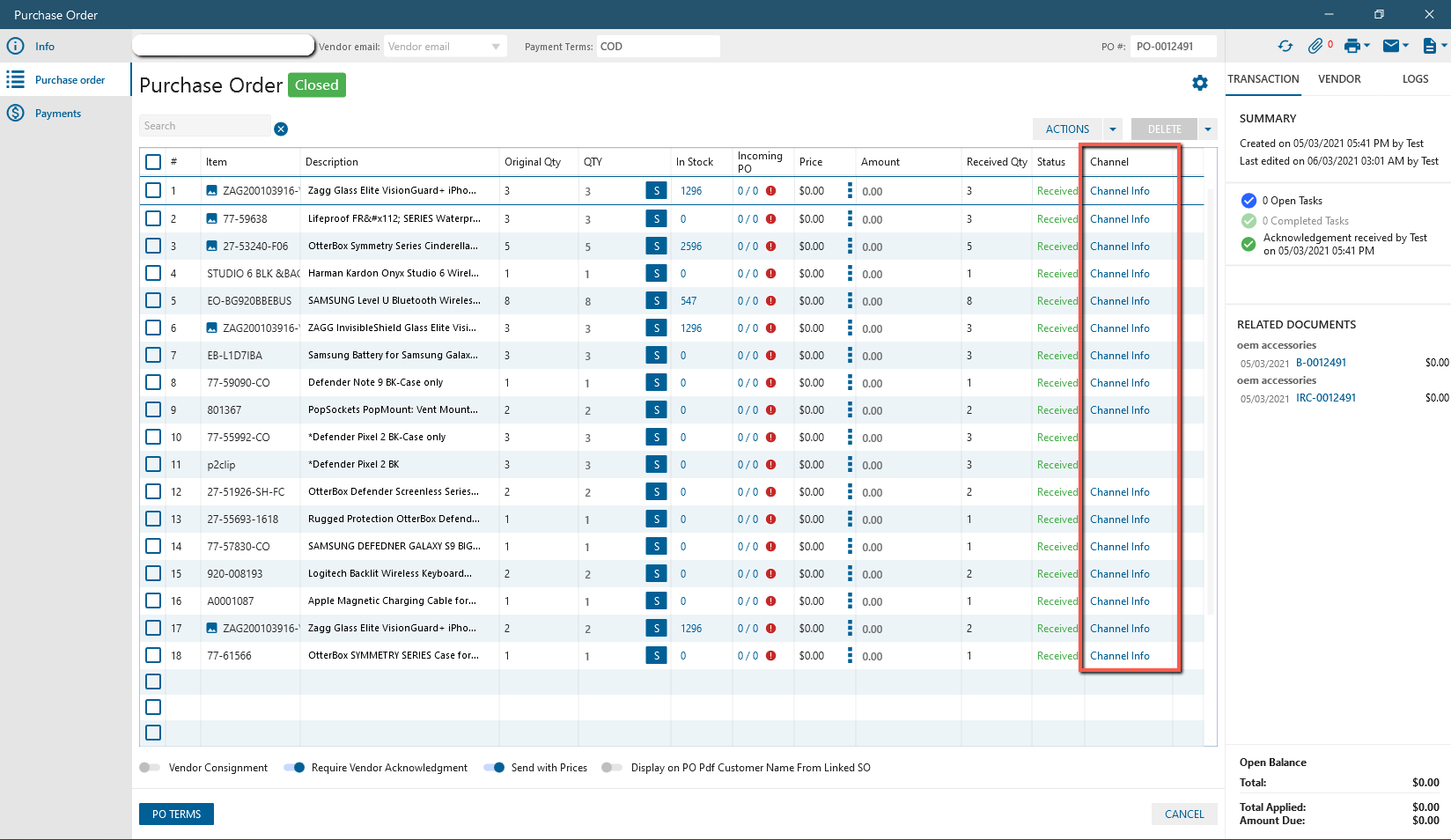The width and height of the screenshot is (1451, 840).
Task: Open attachments via the paperclip icon
Action: [x=1315, y=46]
